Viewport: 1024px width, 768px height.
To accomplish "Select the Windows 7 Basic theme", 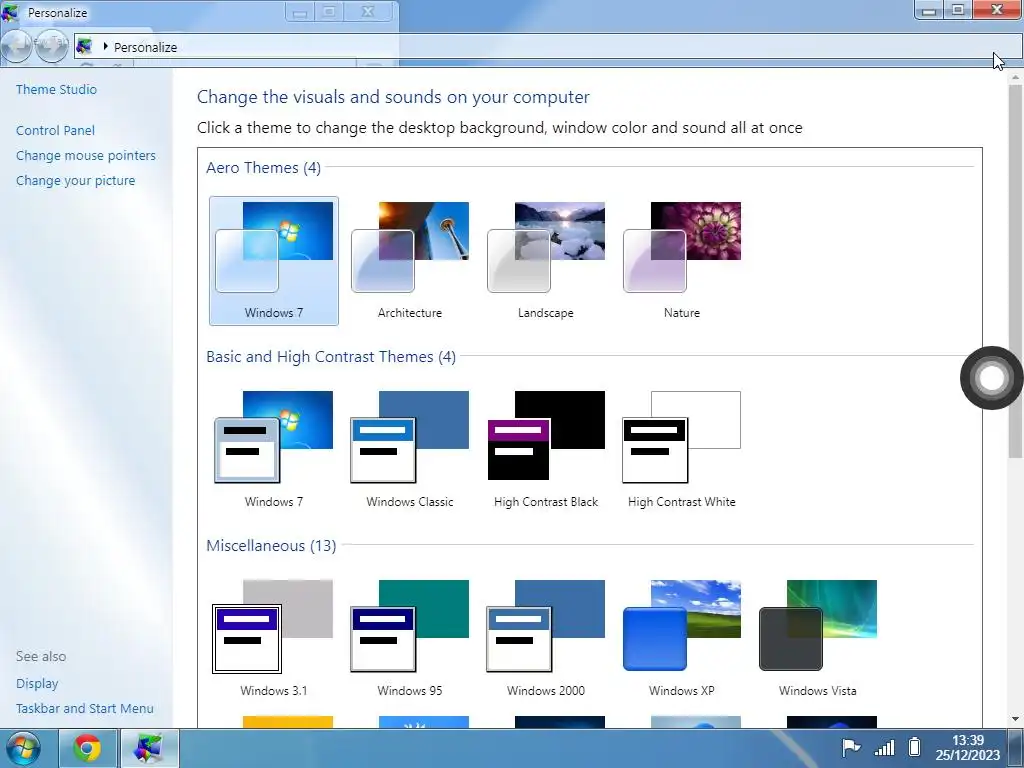I will 274,449.
